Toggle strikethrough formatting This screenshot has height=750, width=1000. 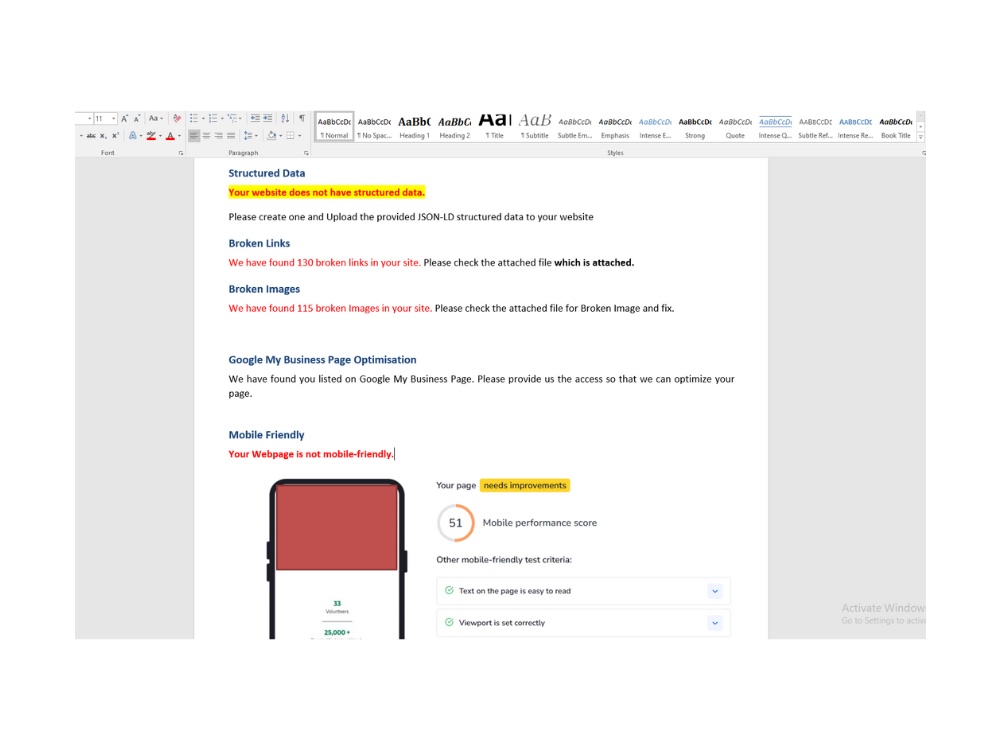(x=91, y=136)
